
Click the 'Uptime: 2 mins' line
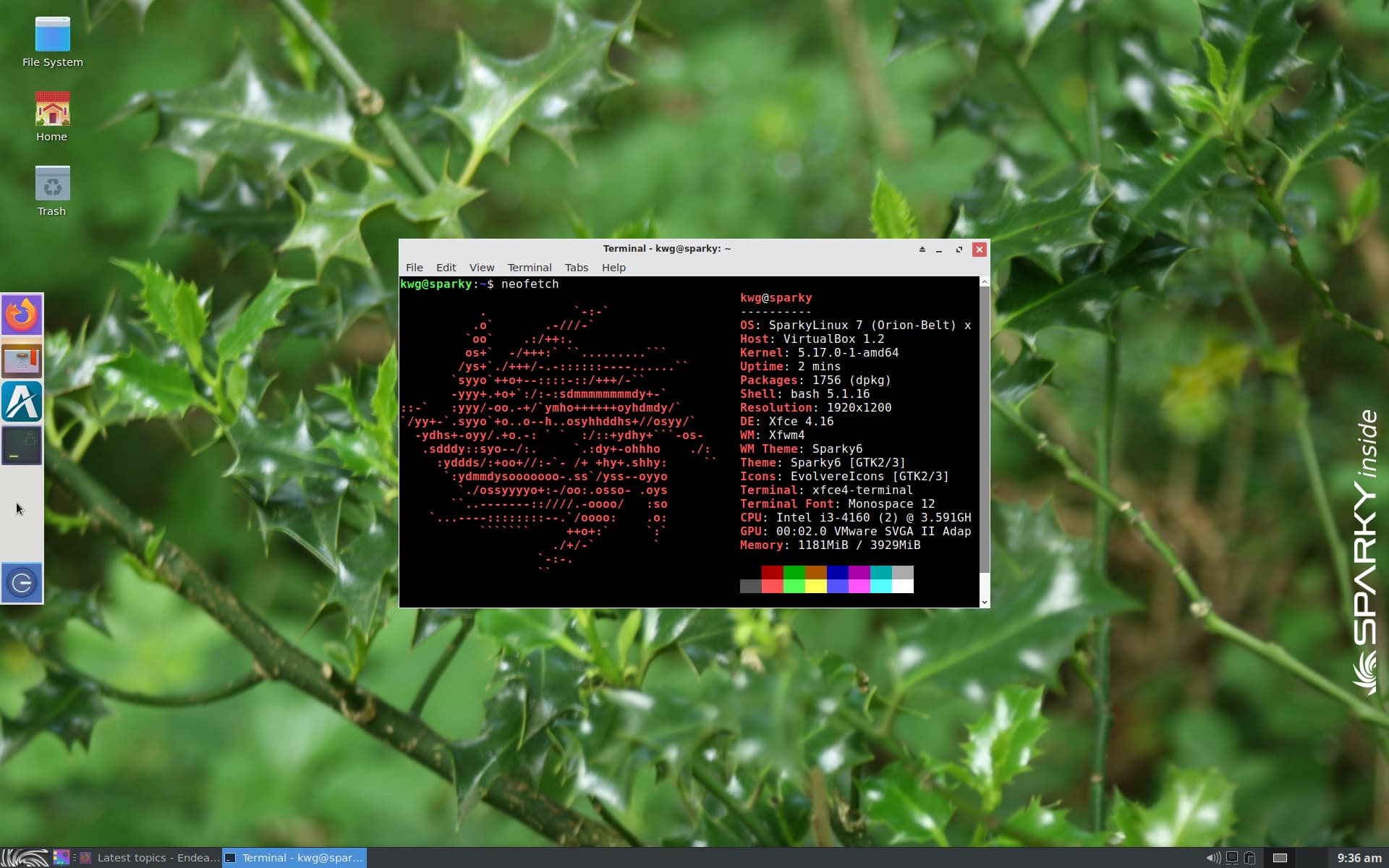pos(790,367)
